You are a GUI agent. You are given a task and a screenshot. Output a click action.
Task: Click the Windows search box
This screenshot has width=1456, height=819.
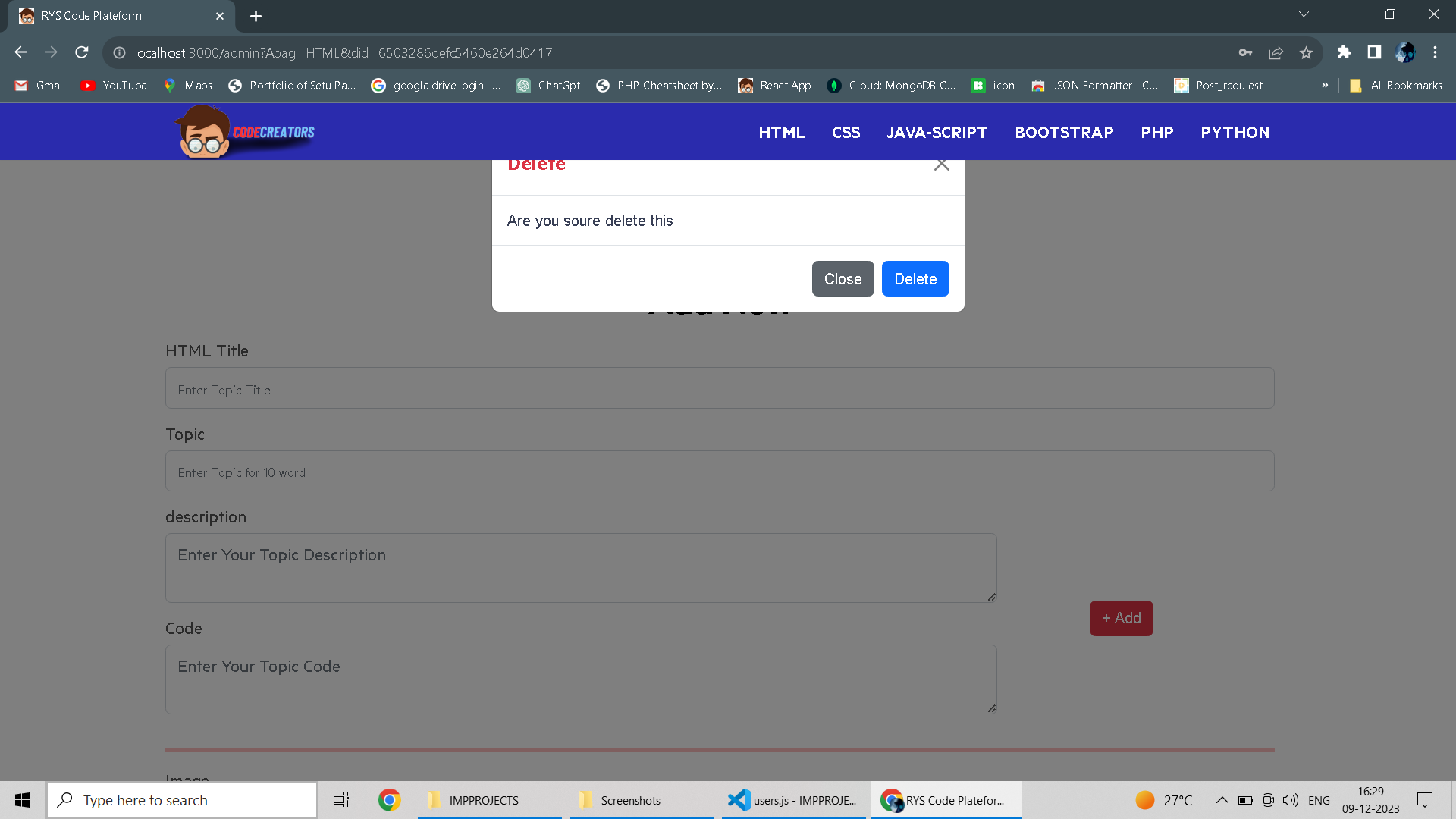(182, 800)
